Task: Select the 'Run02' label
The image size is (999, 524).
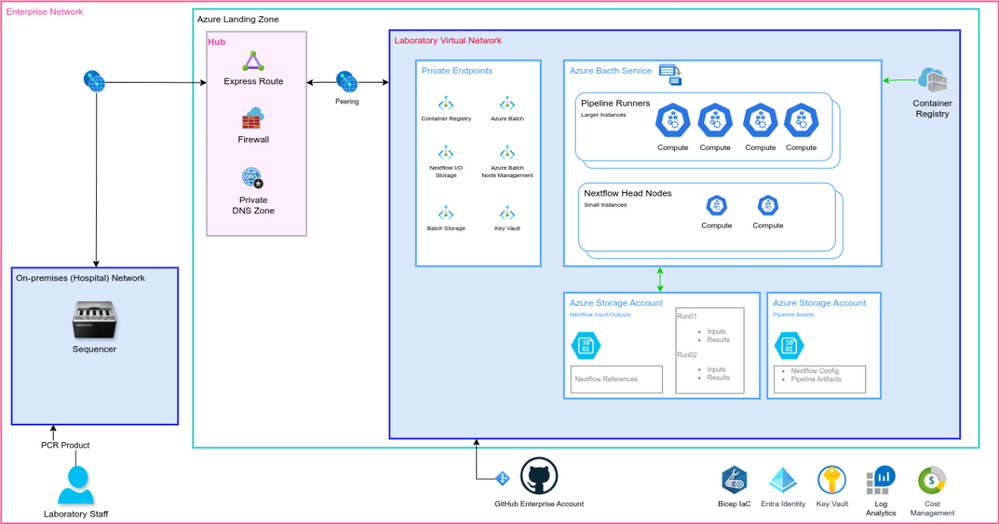Action: (x=687, y=355)
